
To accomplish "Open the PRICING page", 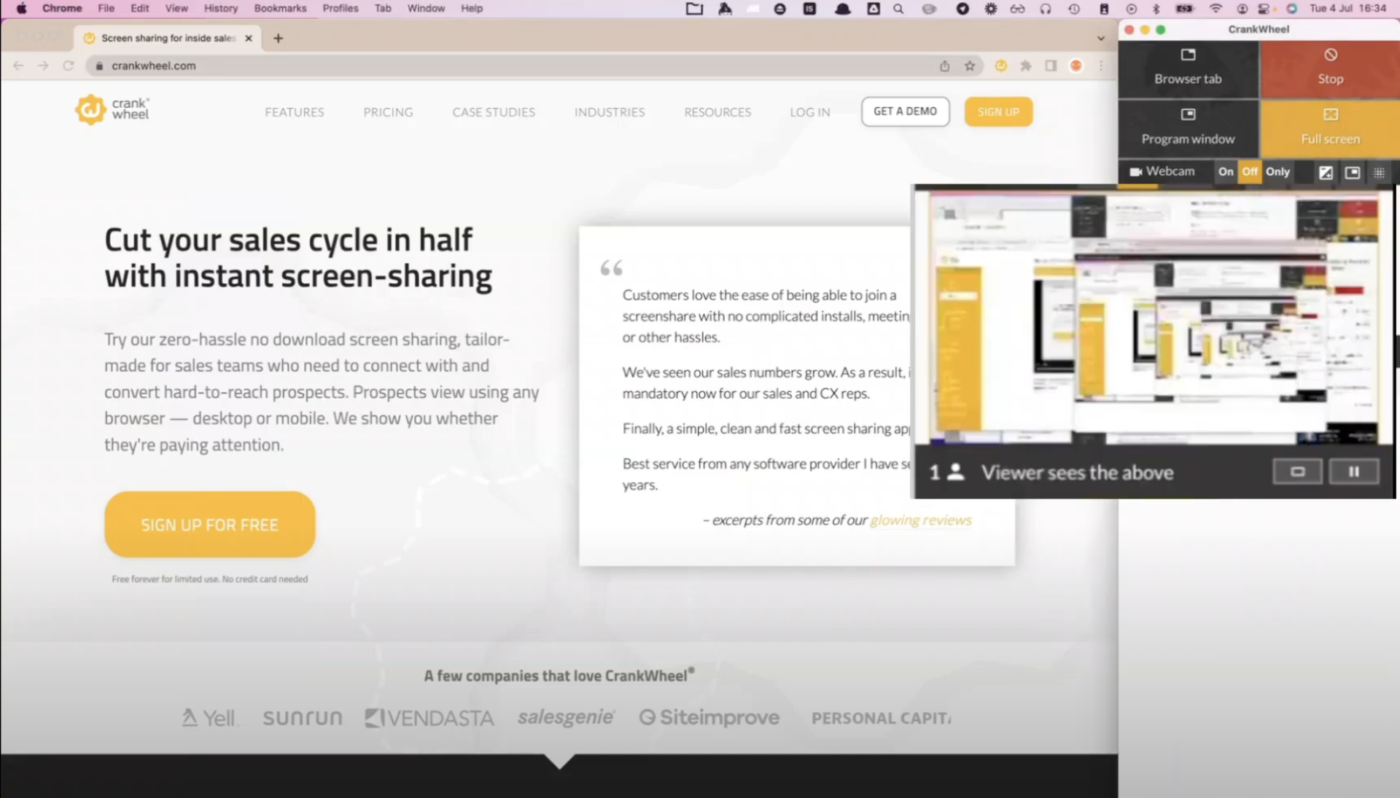I will [388, 112].
